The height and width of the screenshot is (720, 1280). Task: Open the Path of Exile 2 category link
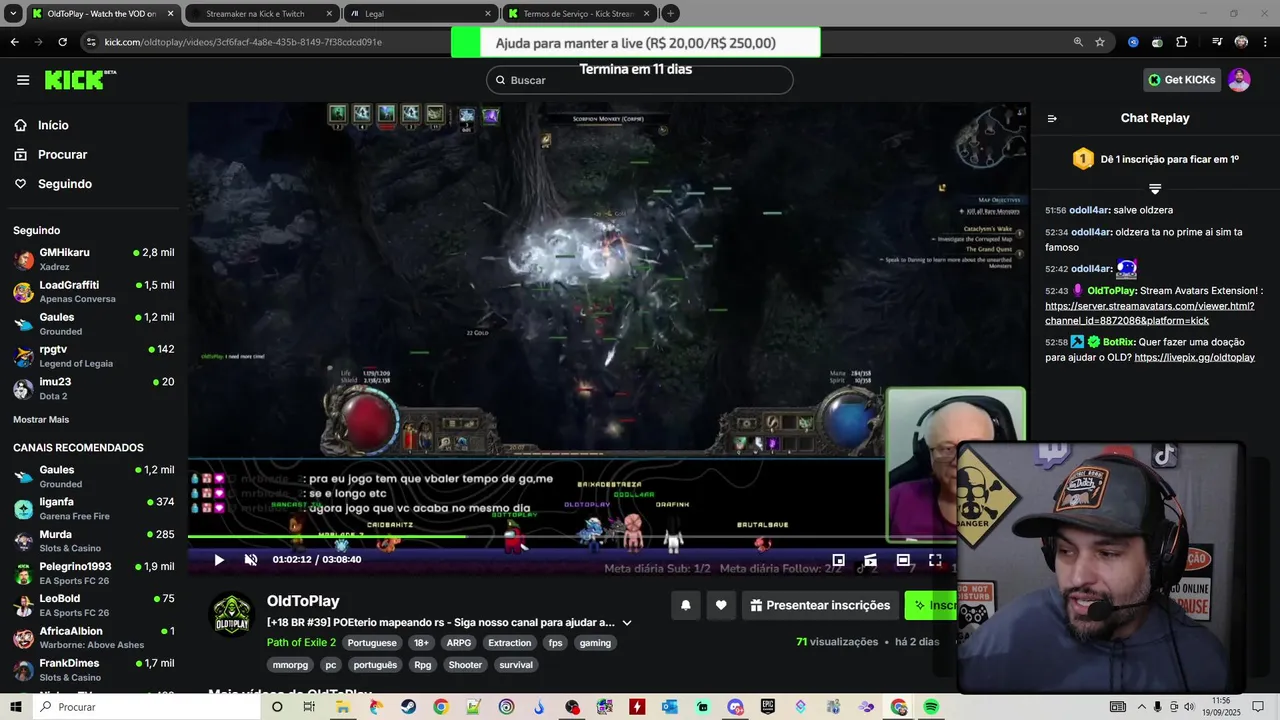tap(301, 642)
